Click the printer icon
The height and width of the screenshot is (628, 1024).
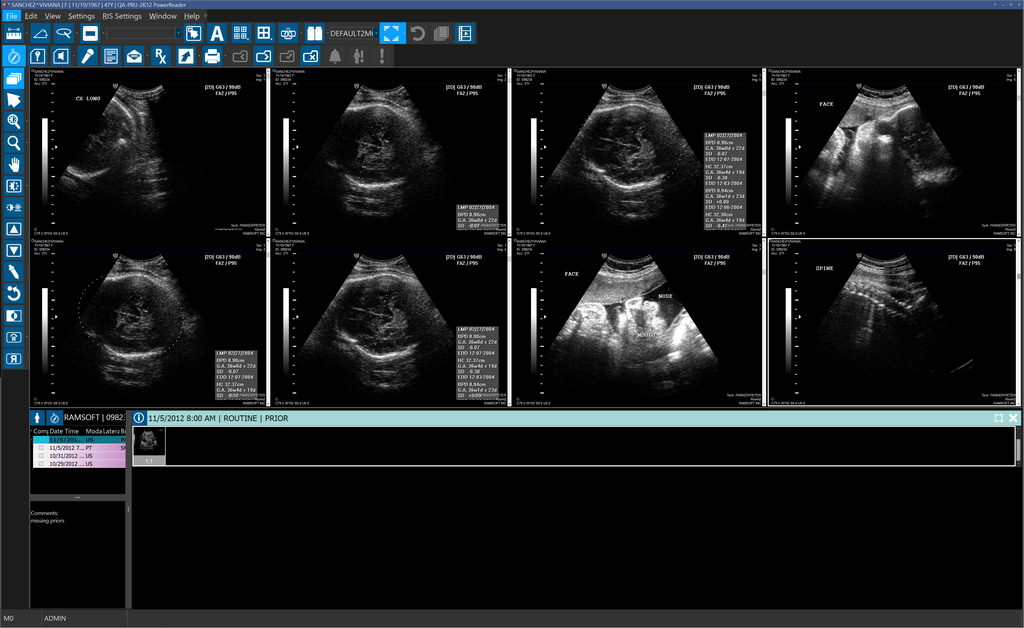click(212, 56)
